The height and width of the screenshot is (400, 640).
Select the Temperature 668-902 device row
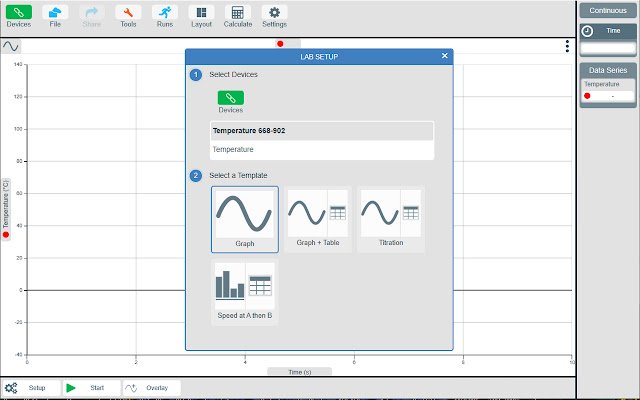point(322,131)
